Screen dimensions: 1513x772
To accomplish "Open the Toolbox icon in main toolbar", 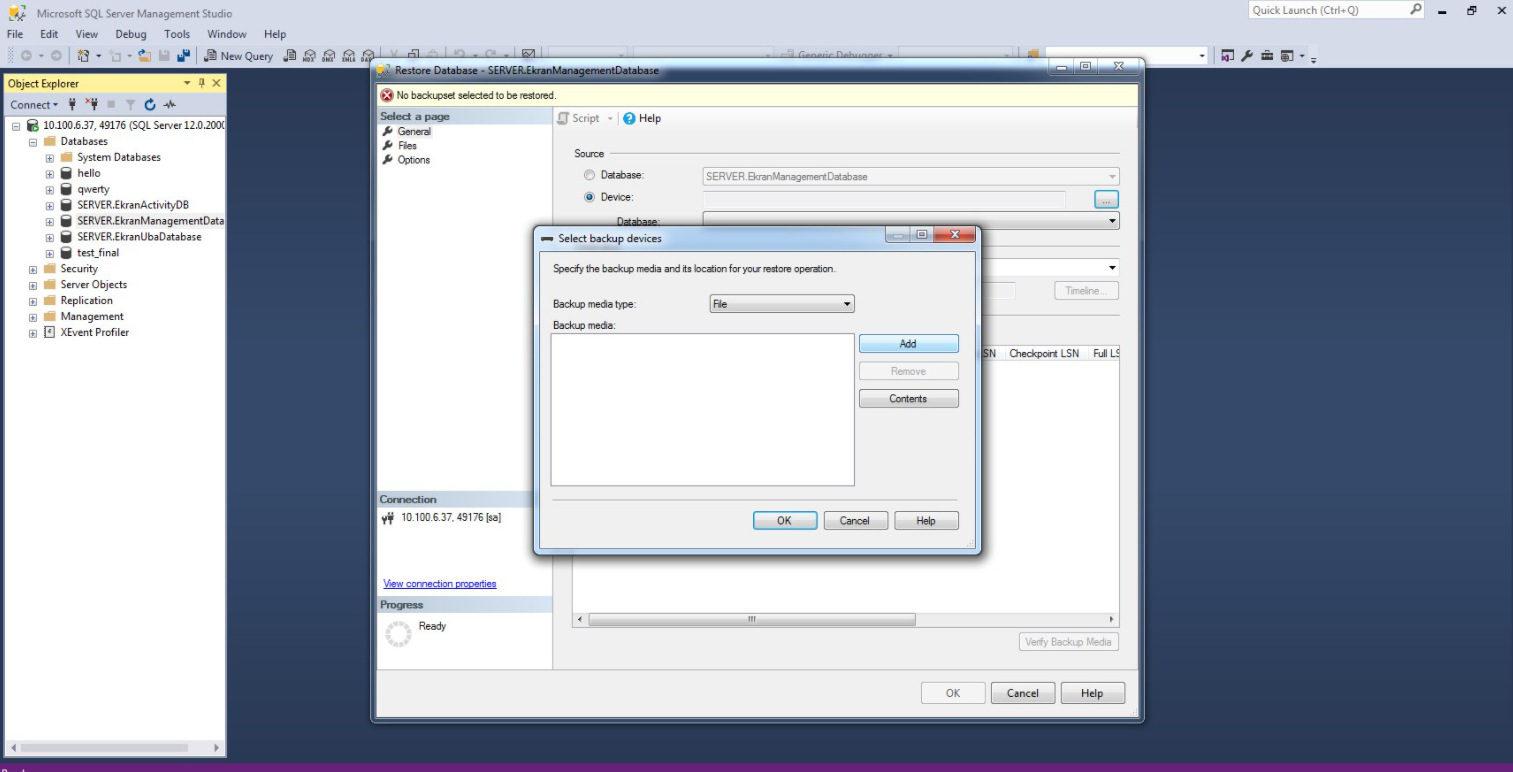I will coord(1267,56).
